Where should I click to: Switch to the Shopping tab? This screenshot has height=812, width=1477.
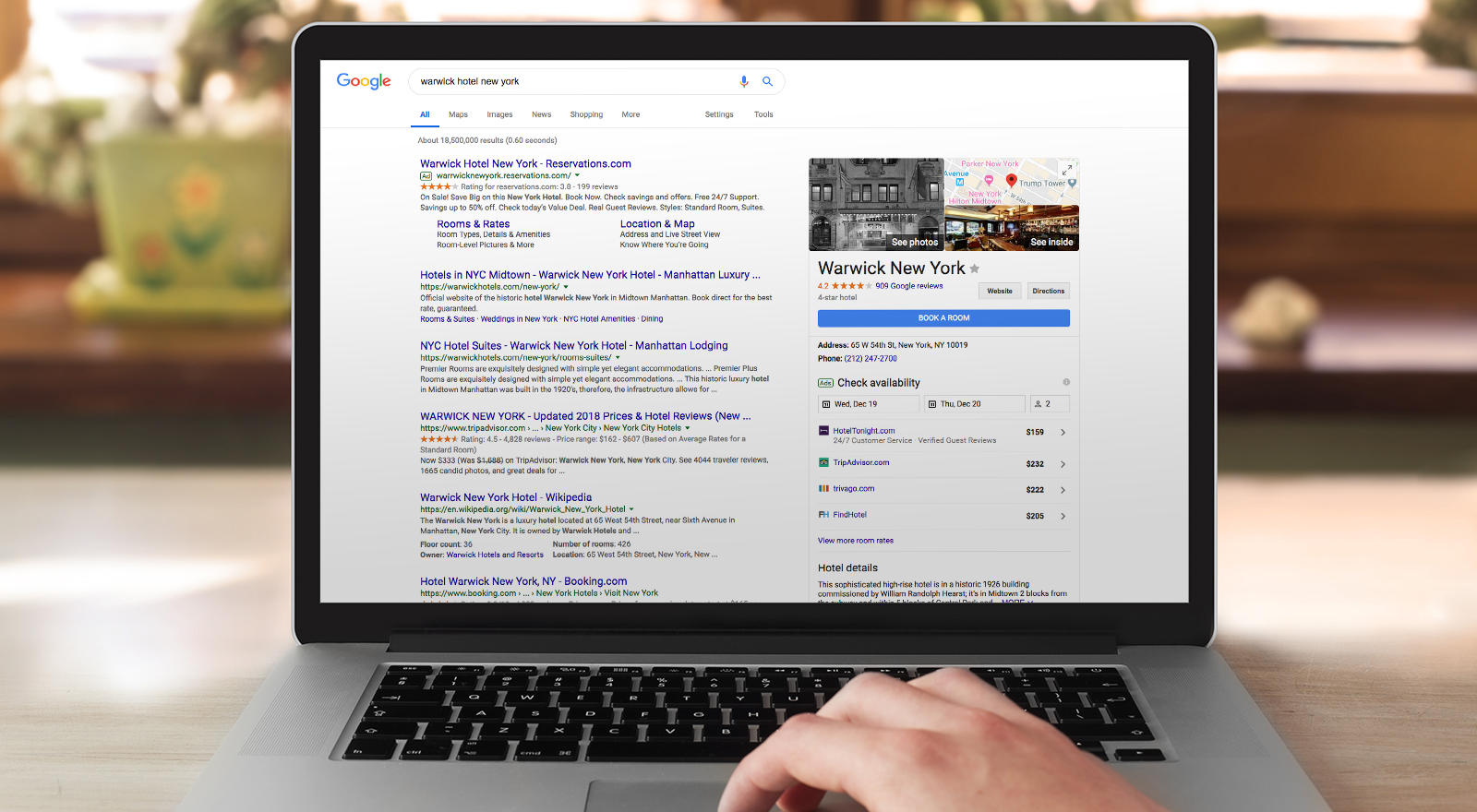[x=586, y=114]
